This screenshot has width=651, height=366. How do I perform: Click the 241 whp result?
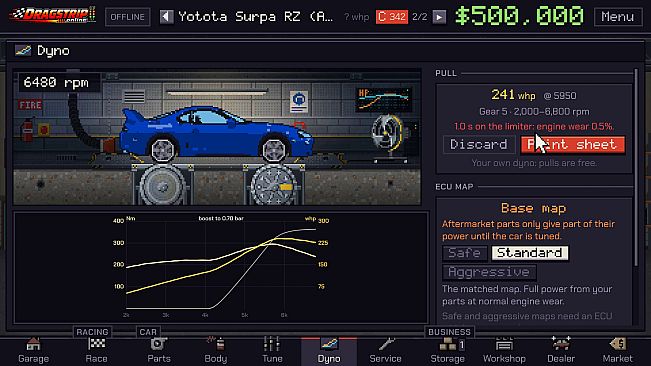513,95
